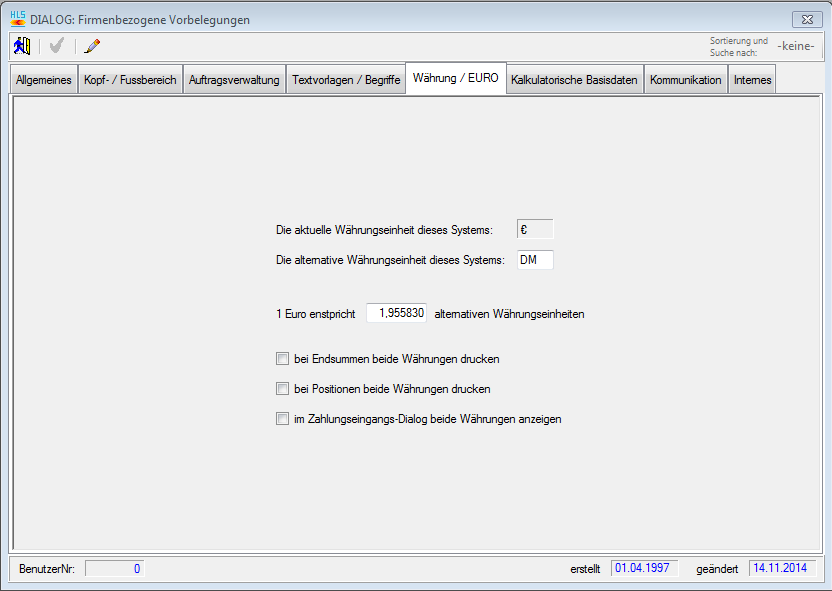Click the grayed checkmark save icon

coord(57,46)
